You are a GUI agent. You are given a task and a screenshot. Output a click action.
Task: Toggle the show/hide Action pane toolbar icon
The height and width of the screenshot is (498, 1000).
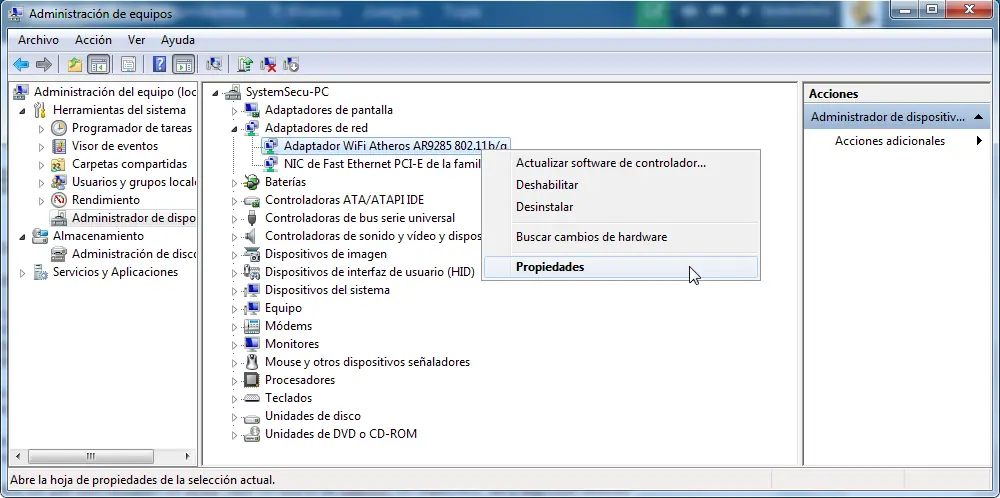coord(183,64)
